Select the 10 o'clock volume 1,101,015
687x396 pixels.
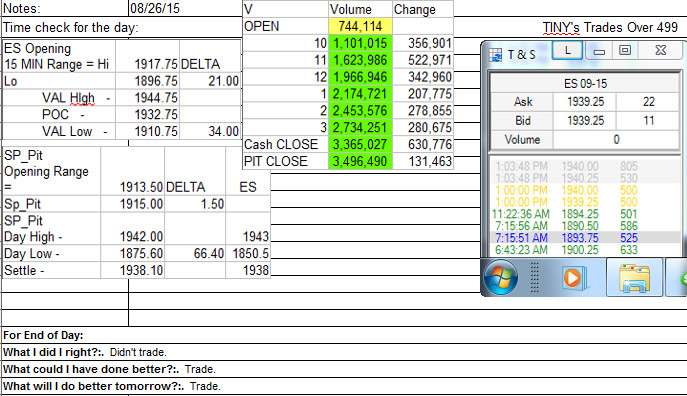tap(360, 43)
